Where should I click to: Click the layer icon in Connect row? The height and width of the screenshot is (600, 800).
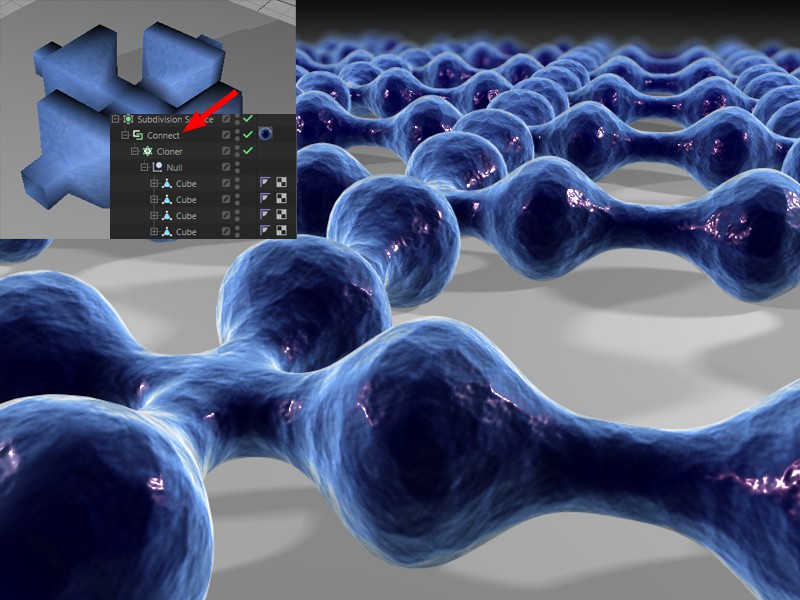[226, 135]
